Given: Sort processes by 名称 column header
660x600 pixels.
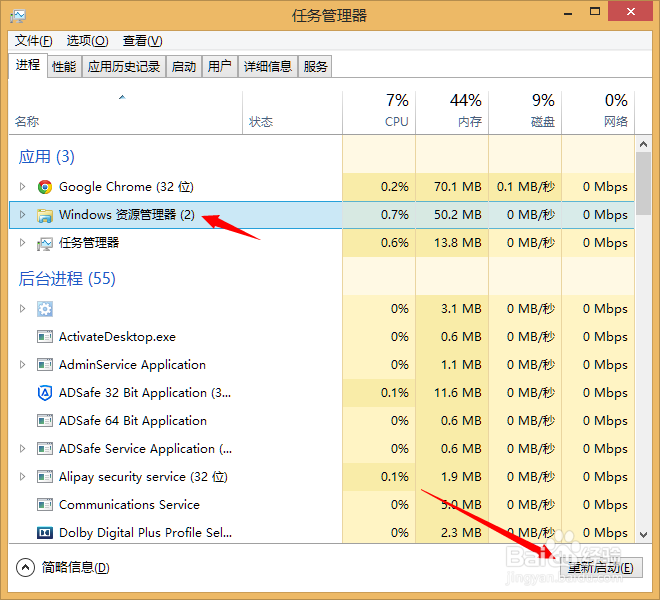Looking at the screenshot, I should [125, 113].
